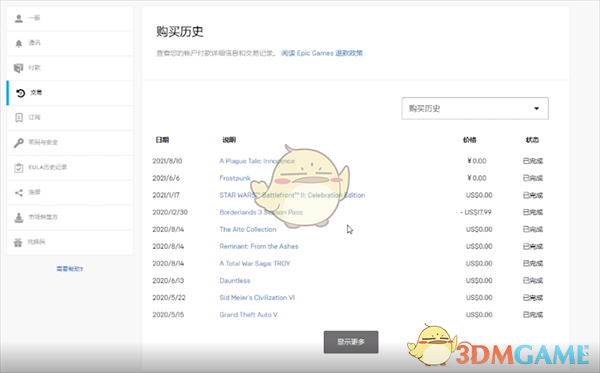Click the Frostpunk purchase link
Screen dimensions: 600x373
point(235,178)
